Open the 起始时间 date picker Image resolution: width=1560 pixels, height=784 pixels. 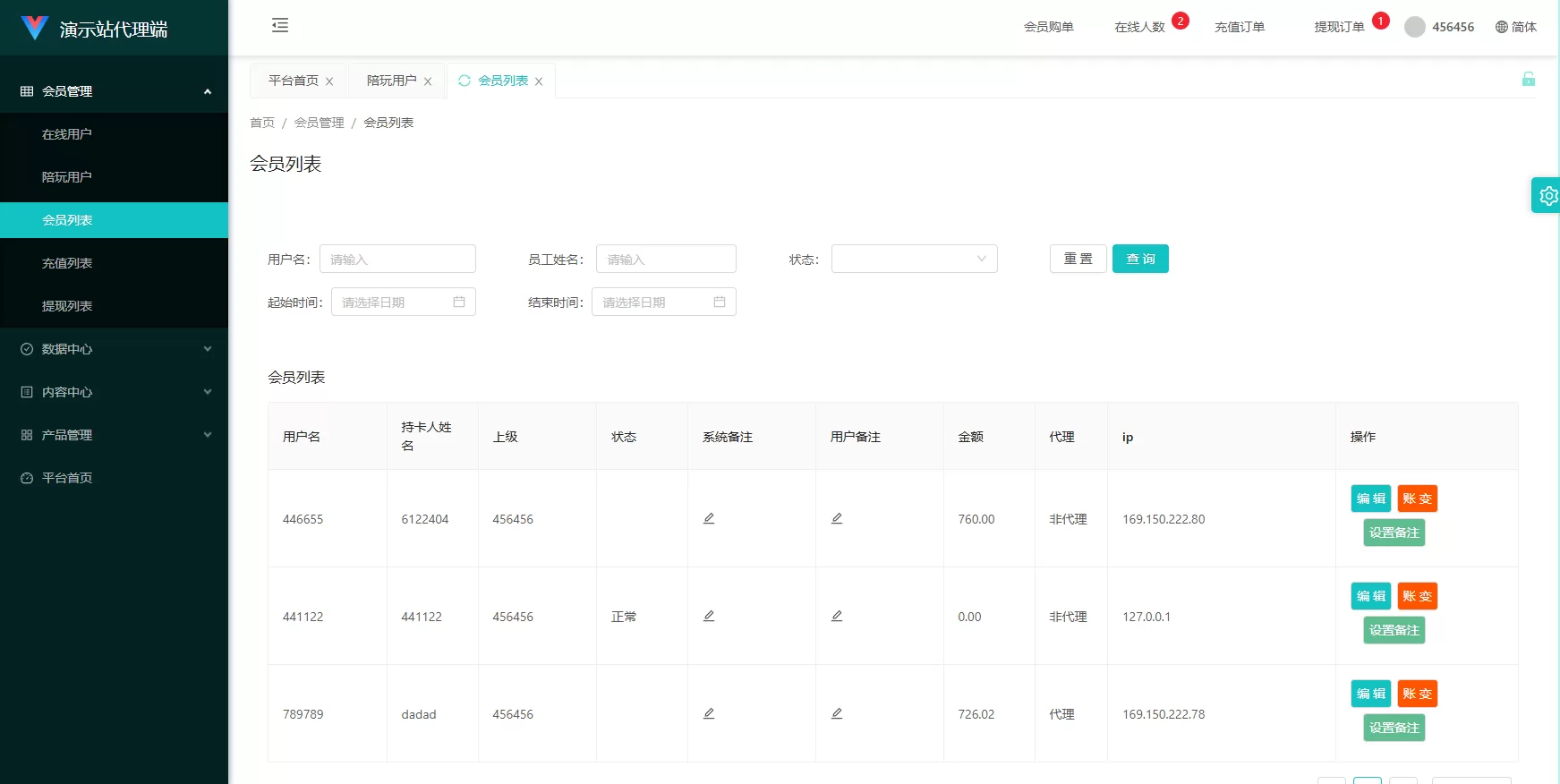[403, 302]
